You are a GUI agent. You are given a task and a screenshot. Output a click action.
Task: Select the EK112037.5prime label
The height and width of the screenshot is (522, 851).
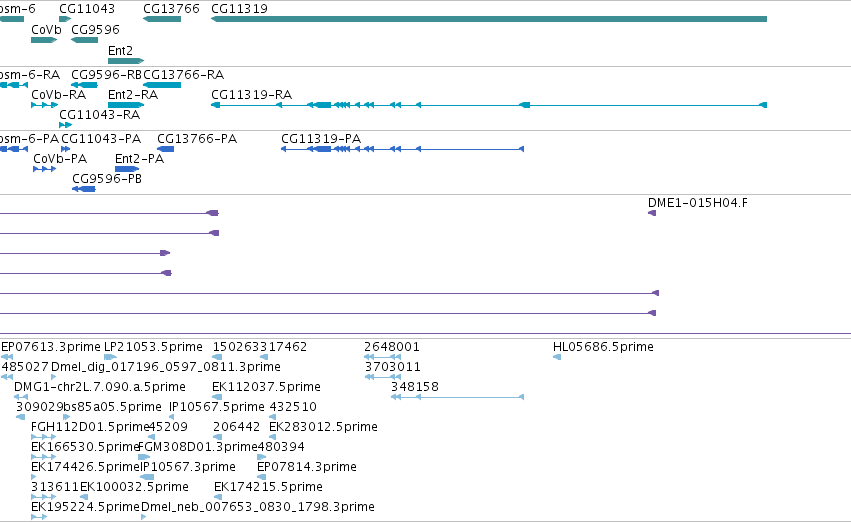point(266,387)
